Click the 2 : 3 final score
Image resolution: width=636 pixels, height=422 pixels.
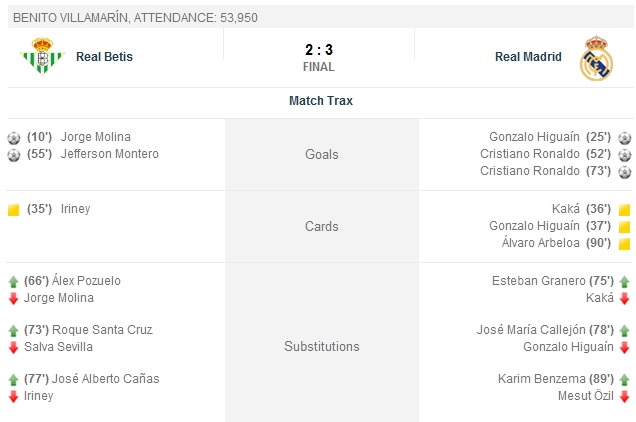pyautogui.click(x=318, y=49)
